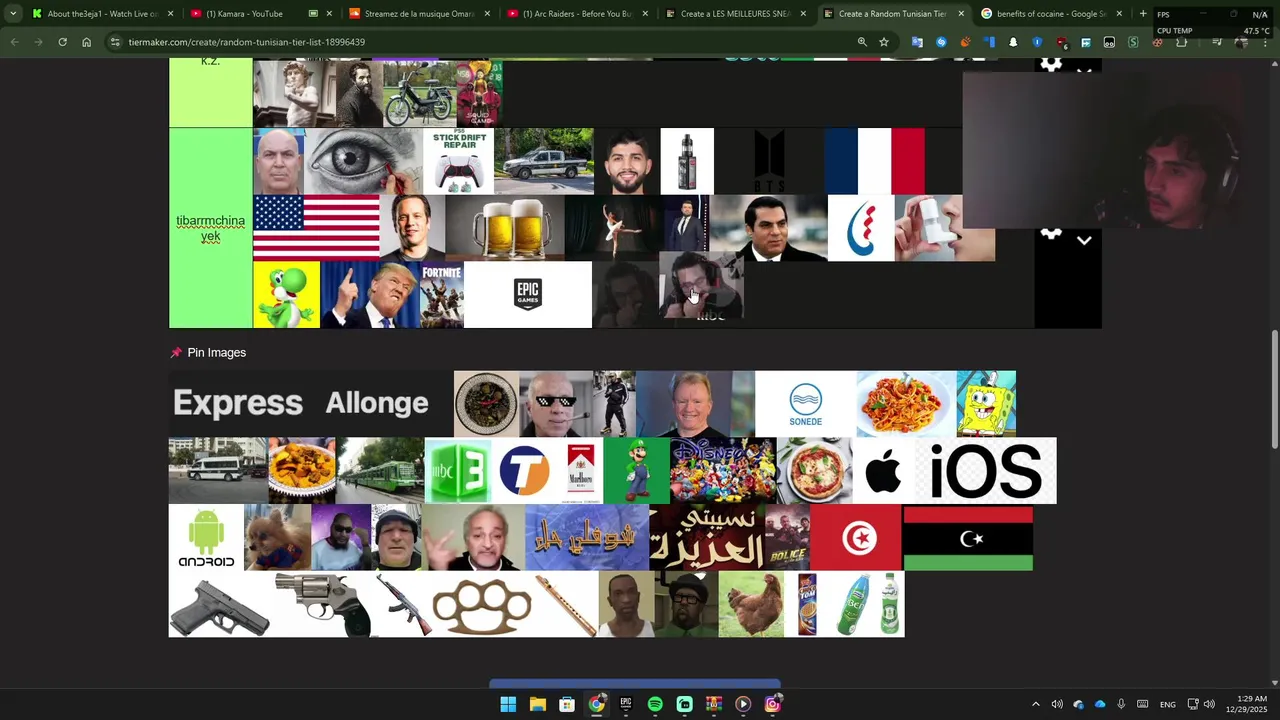Show hidden system tray icons
The height and width of the screenshot is (720, 1280).
point(1035,704)
